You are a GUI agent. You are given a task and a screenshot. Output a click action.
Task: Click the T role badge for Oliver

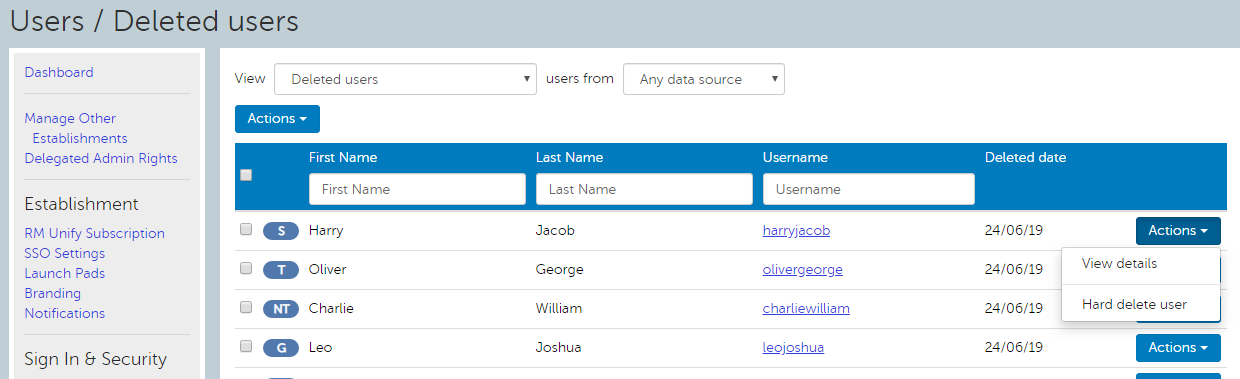point(281,270)
